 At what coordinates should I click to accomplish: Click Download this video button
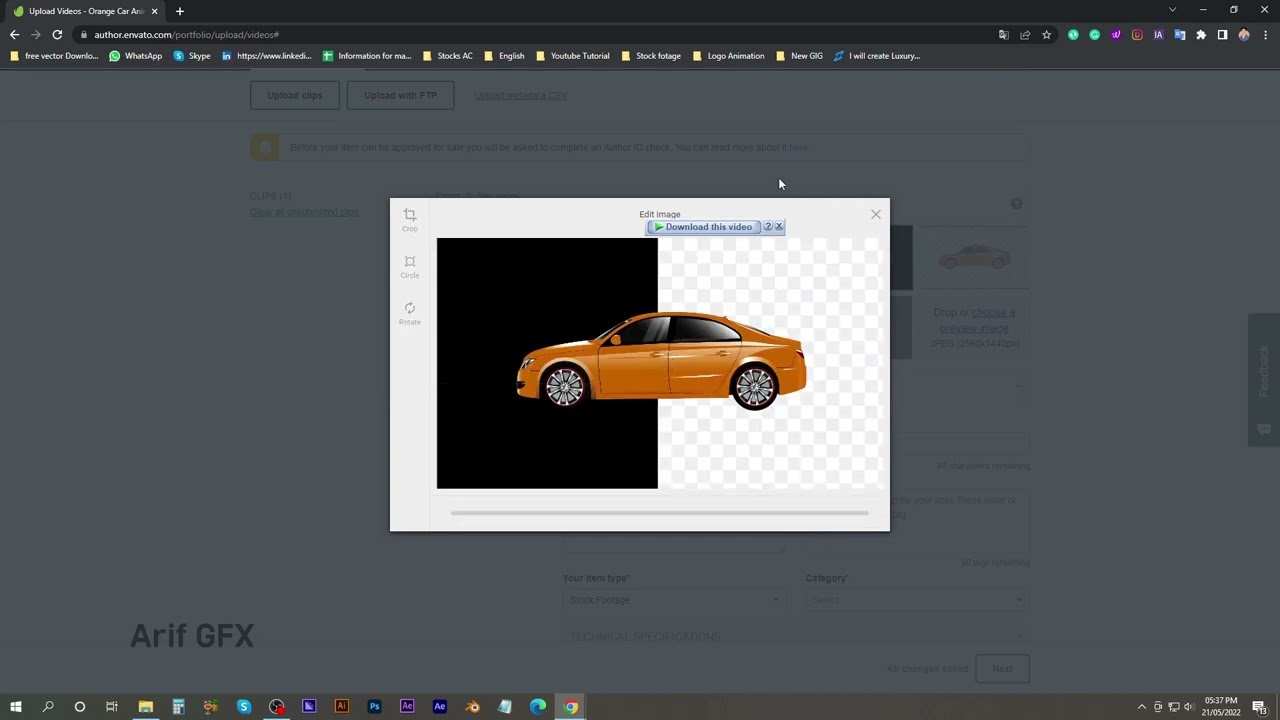click(703, 227)
